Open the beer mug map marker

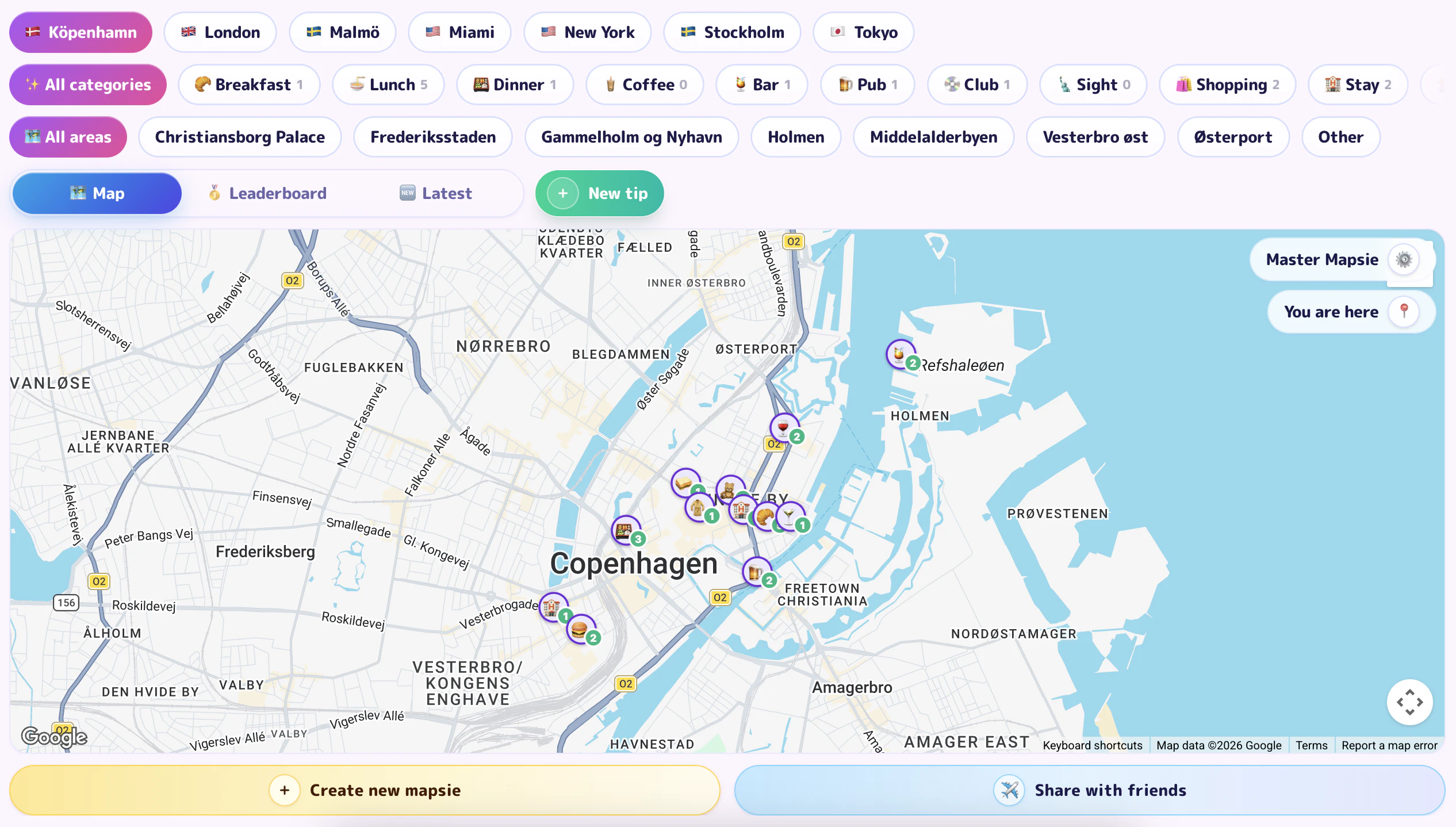757,572
